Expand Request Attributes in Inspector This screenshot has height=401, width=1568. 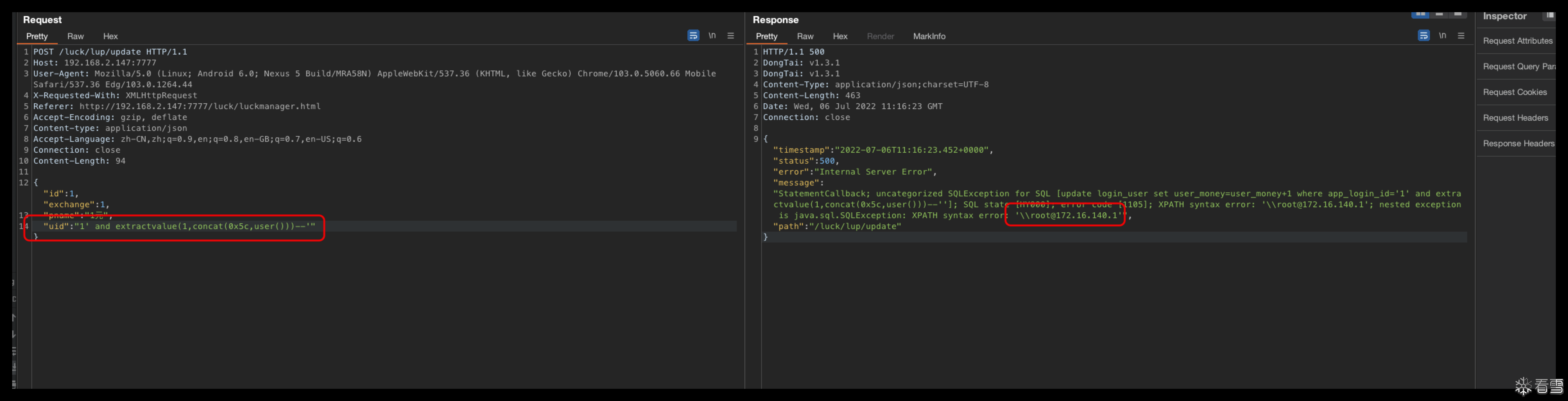(1518, 41)
